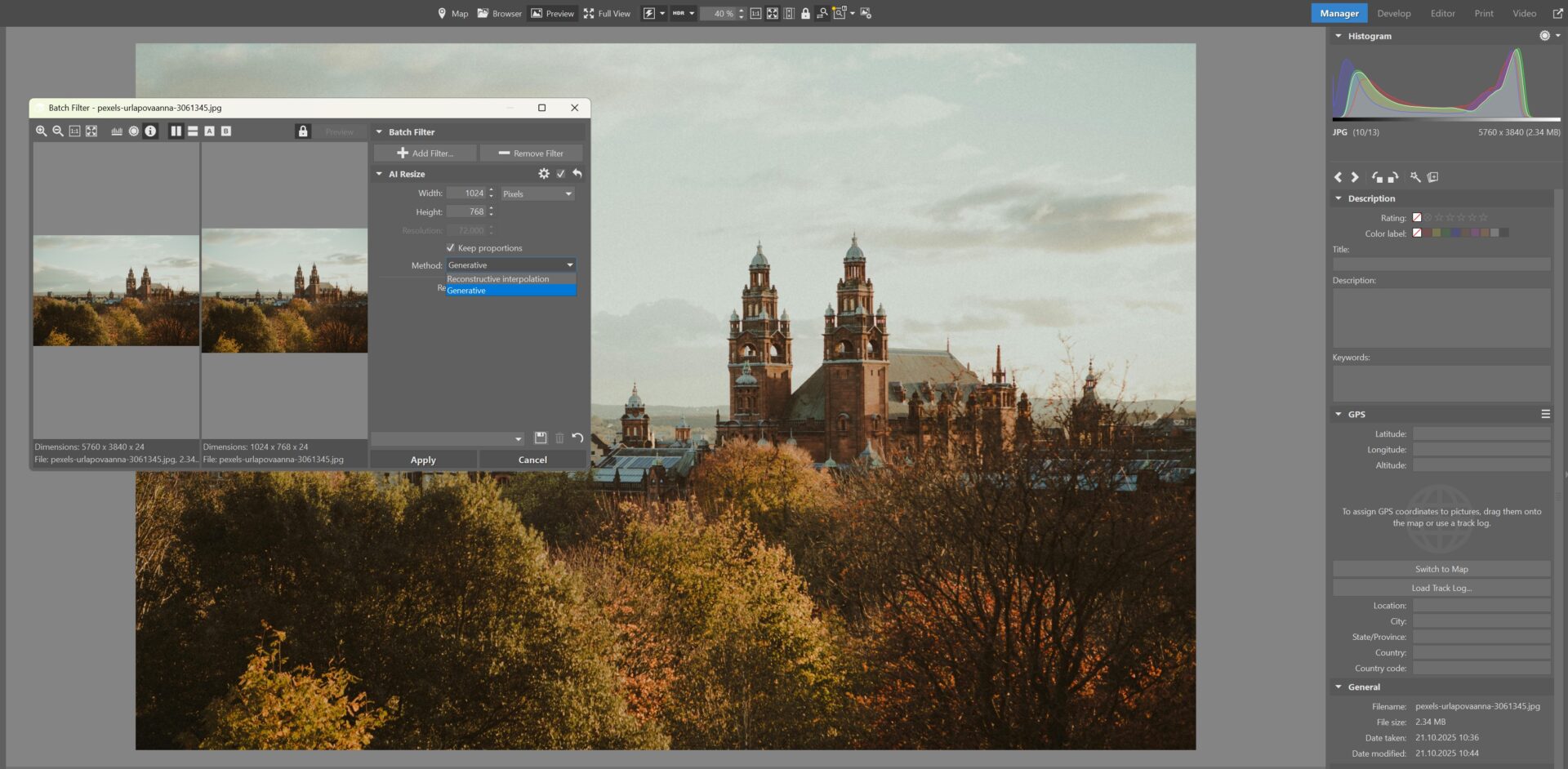The height and width of the screenshot is (769, 1568).
Task: Restore default Batch Filter settings
Action: coord(577,438)
